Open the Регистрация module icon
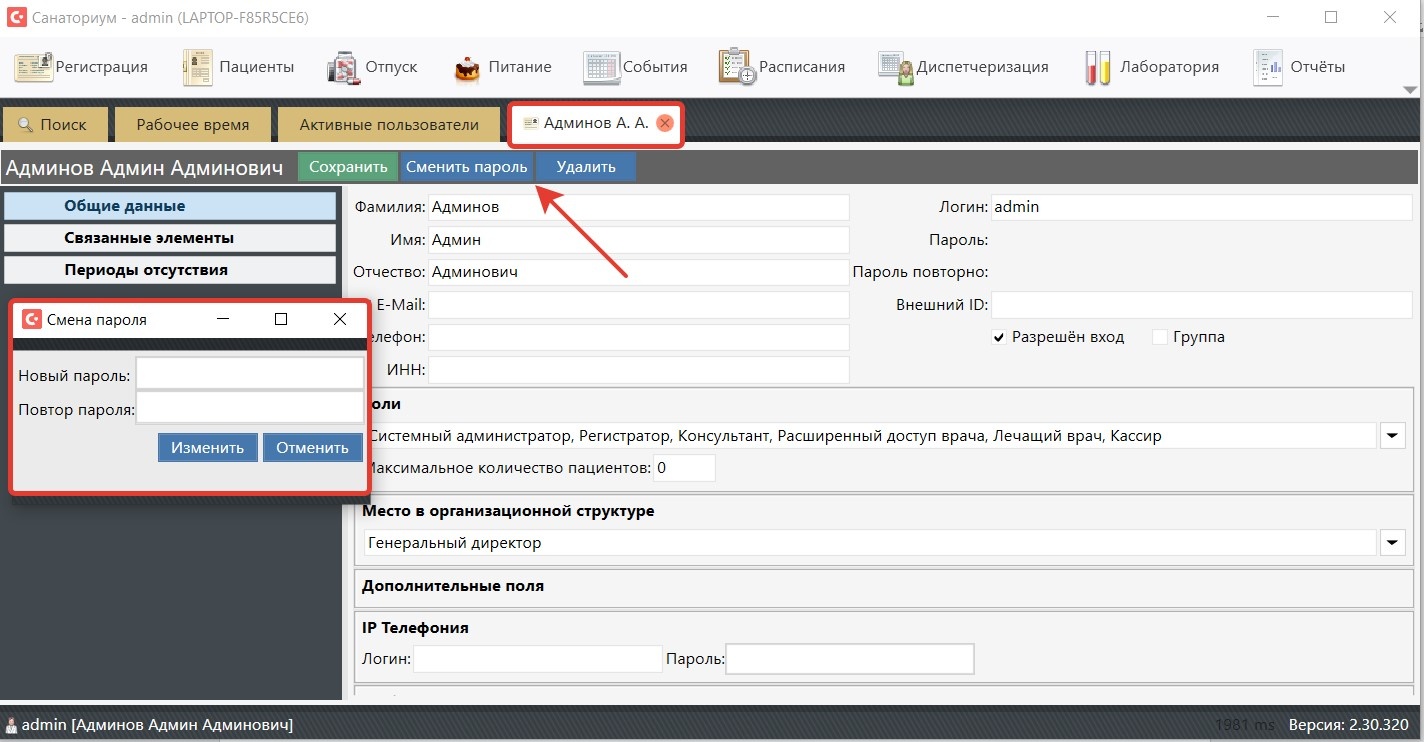The image size is (1424, 742). (33, 67)
